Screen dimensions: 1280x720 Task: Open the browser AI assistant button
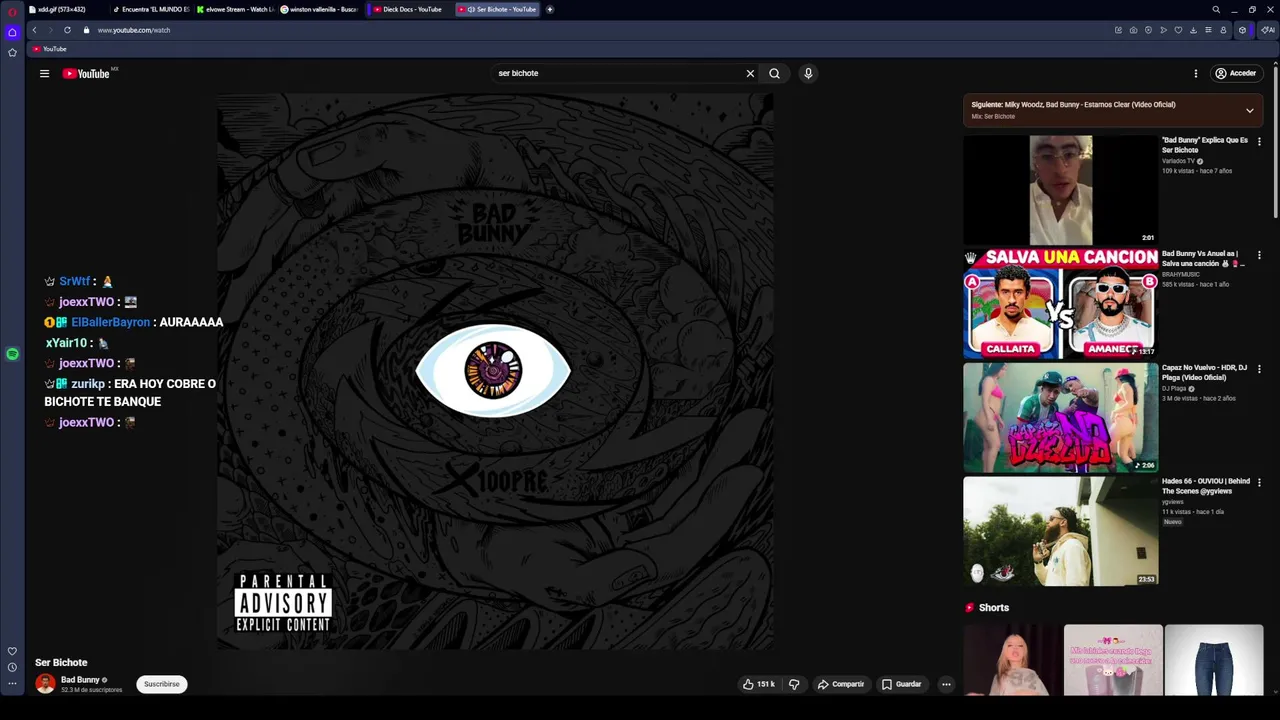click(x=1267, y=30)
